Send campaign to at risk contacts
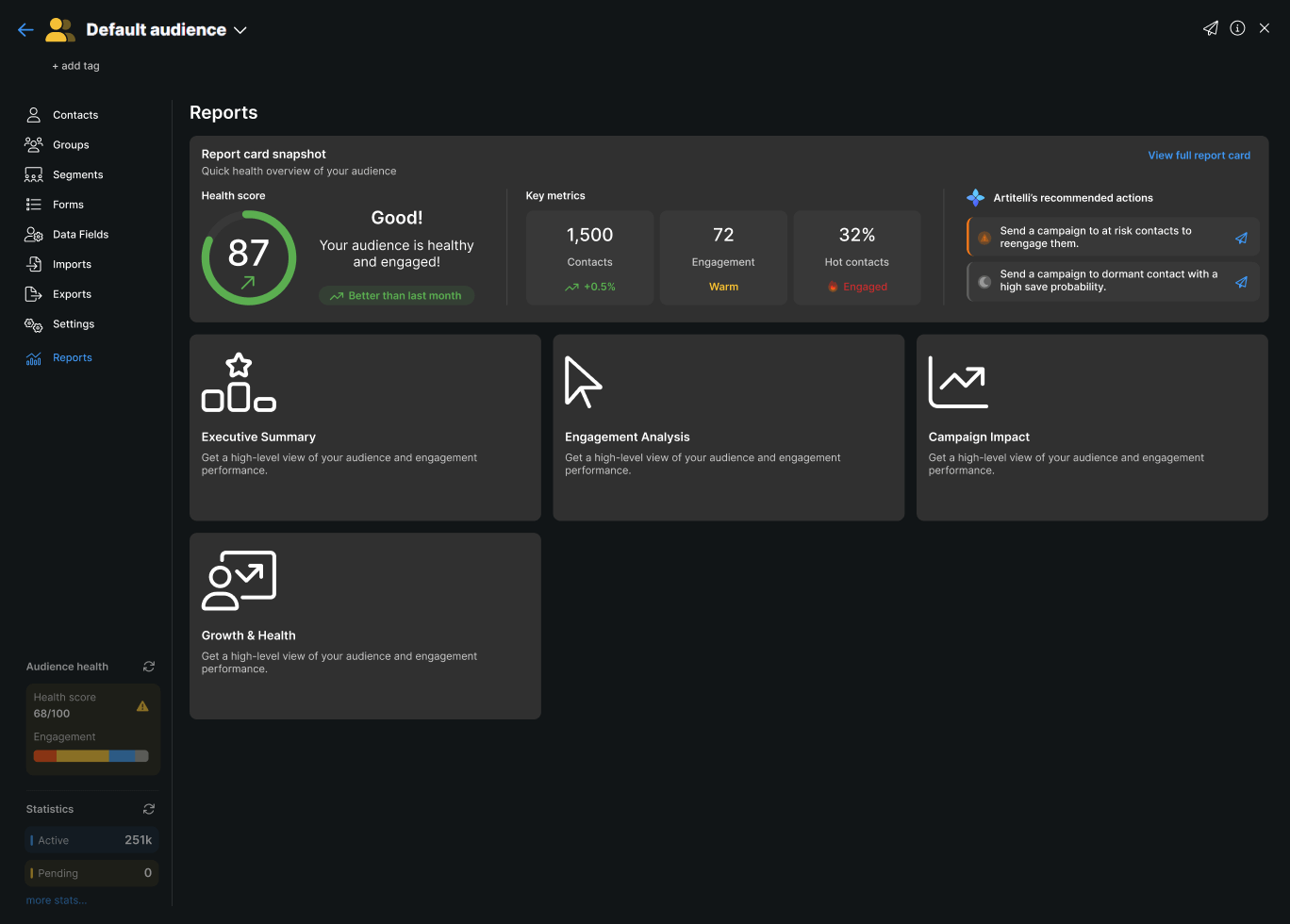1290x924 pixels. [1241, 238]
